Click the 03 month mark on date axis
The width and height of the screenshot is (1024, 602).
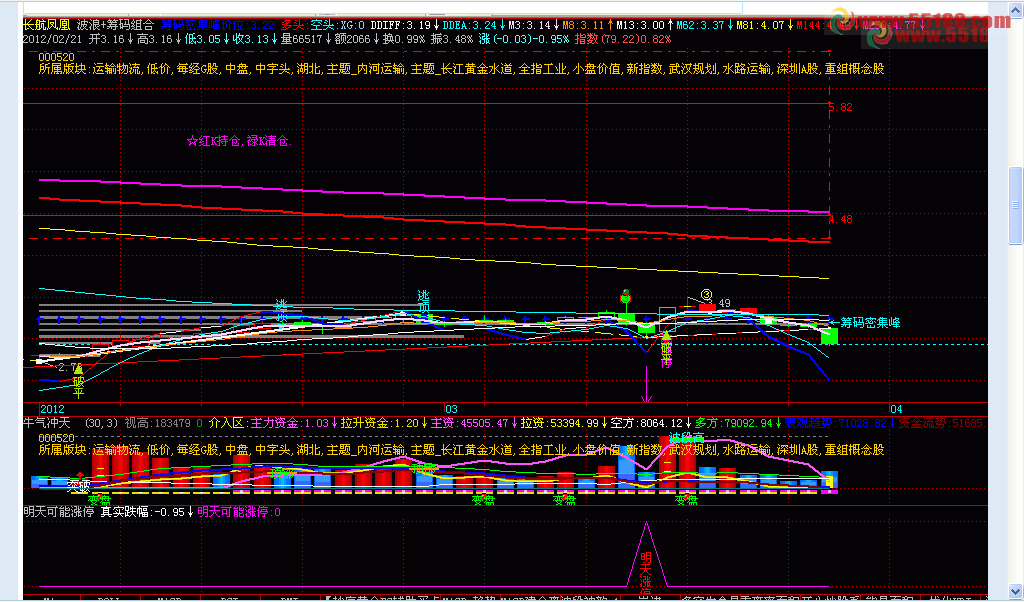coord(451,409)
